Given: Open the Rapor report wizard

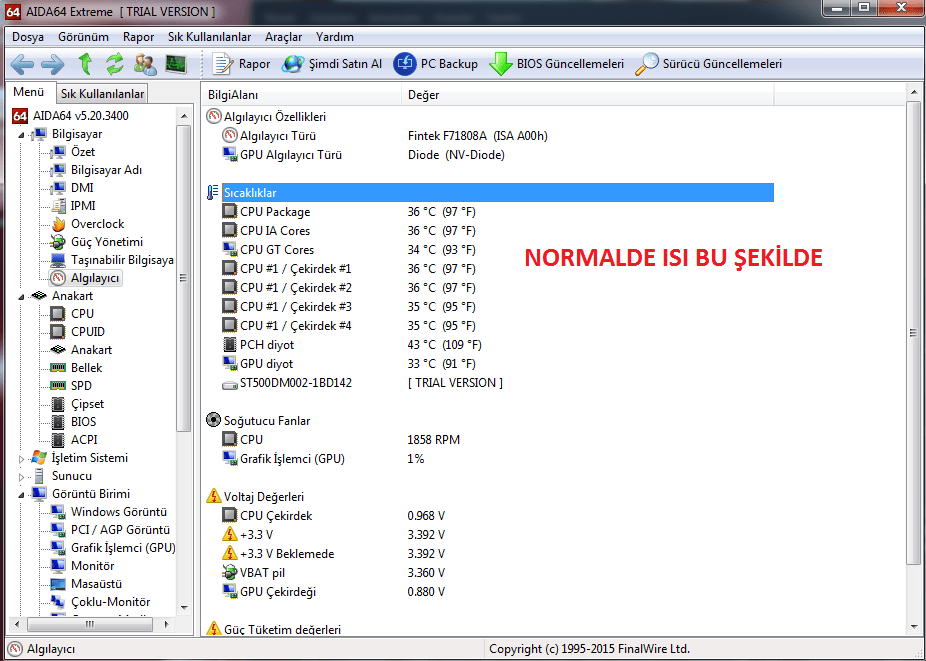Looking at the screenshot, I should tap(241, 64).
